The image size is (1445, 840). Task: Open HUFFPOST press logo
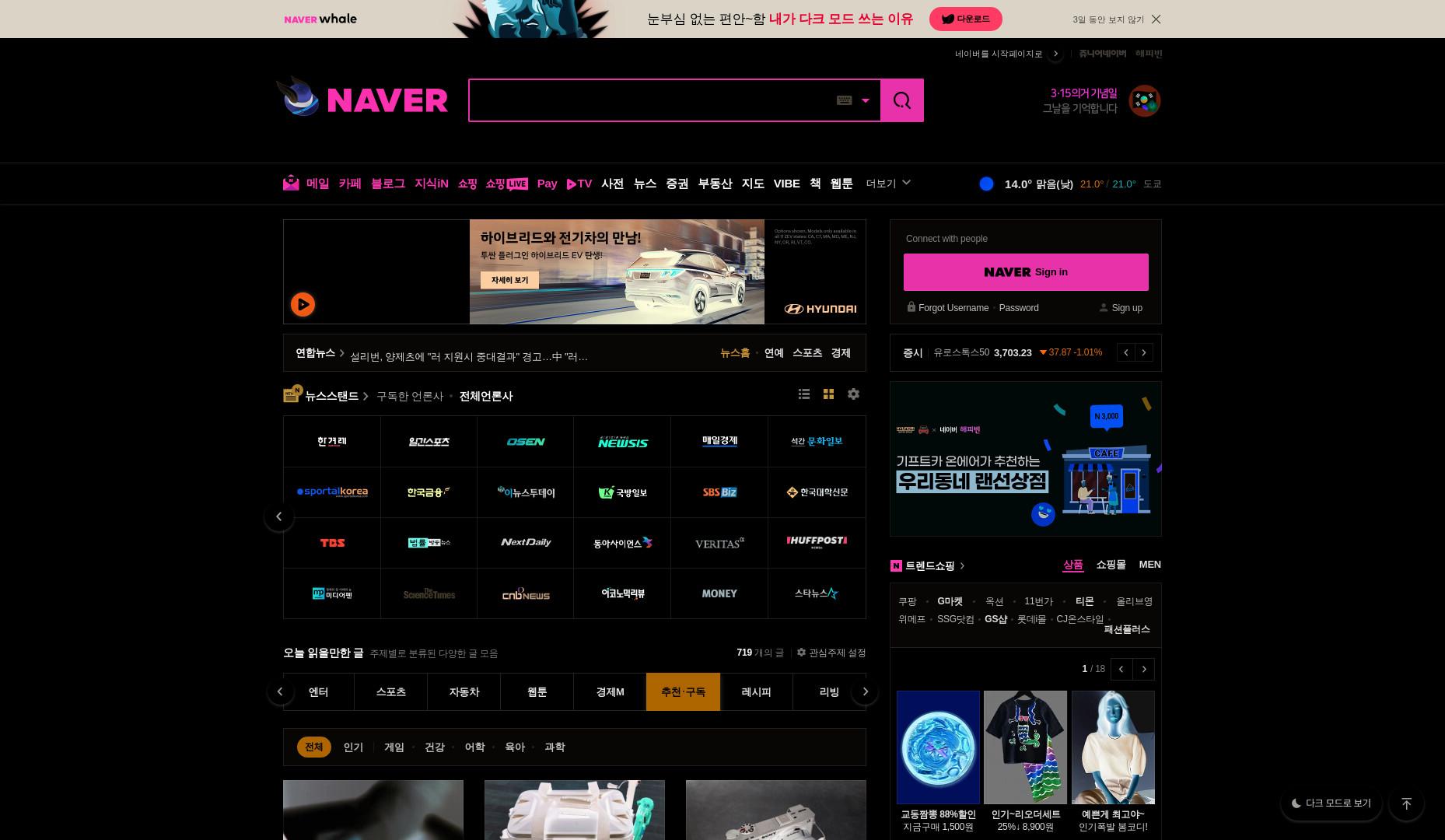point(817,543)
